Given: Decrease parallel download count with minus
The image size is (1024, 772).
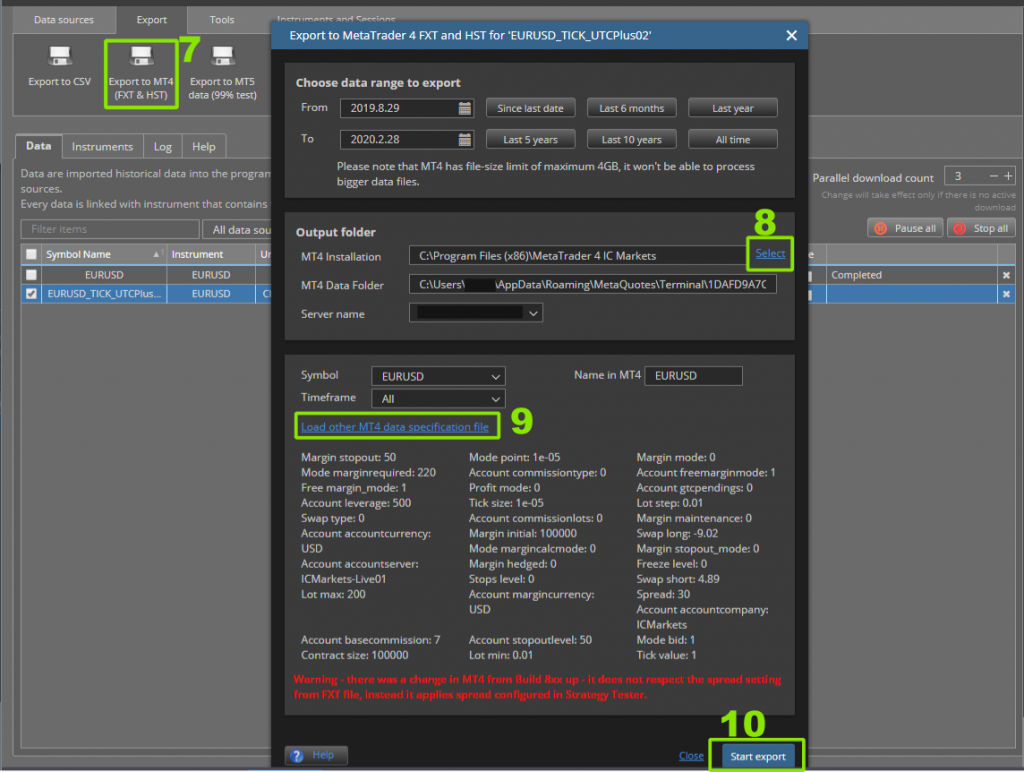Looking at the screenshot, I should pyautogui.click(x=993, y=176).
